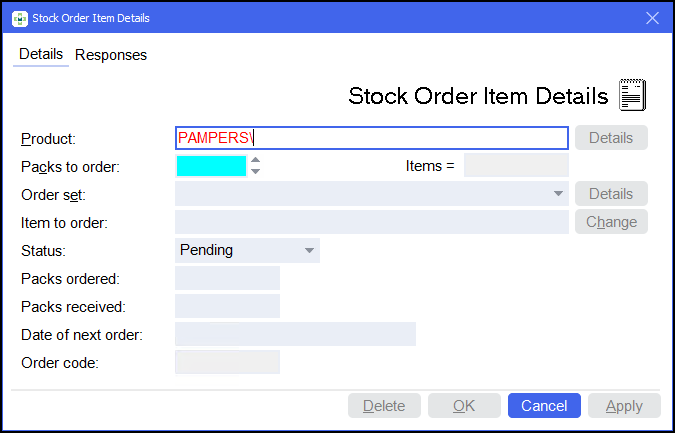Click the notepad icon beside the heading

(x=632, y=95)
